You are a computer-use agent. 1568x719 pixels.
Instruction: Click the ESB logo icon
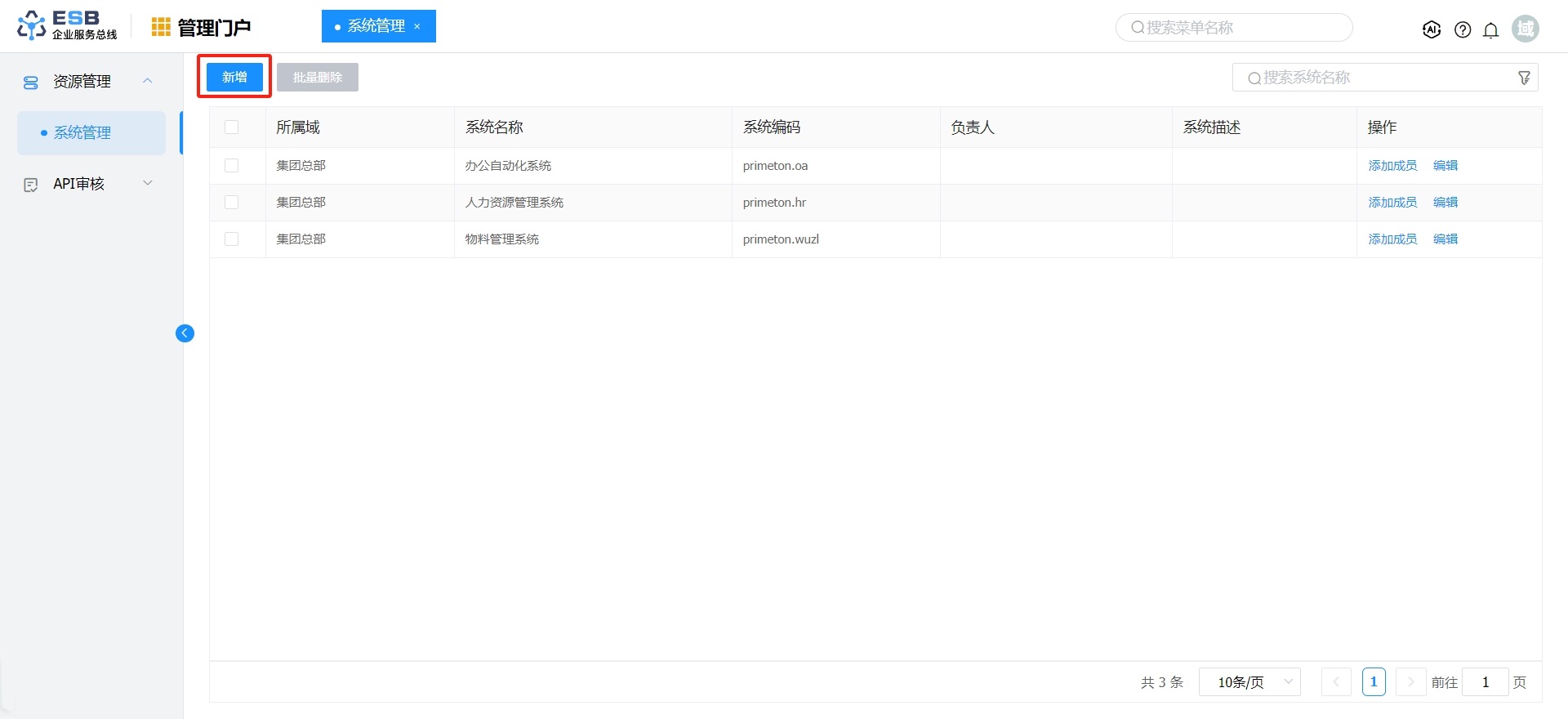[x=31, y=25]
